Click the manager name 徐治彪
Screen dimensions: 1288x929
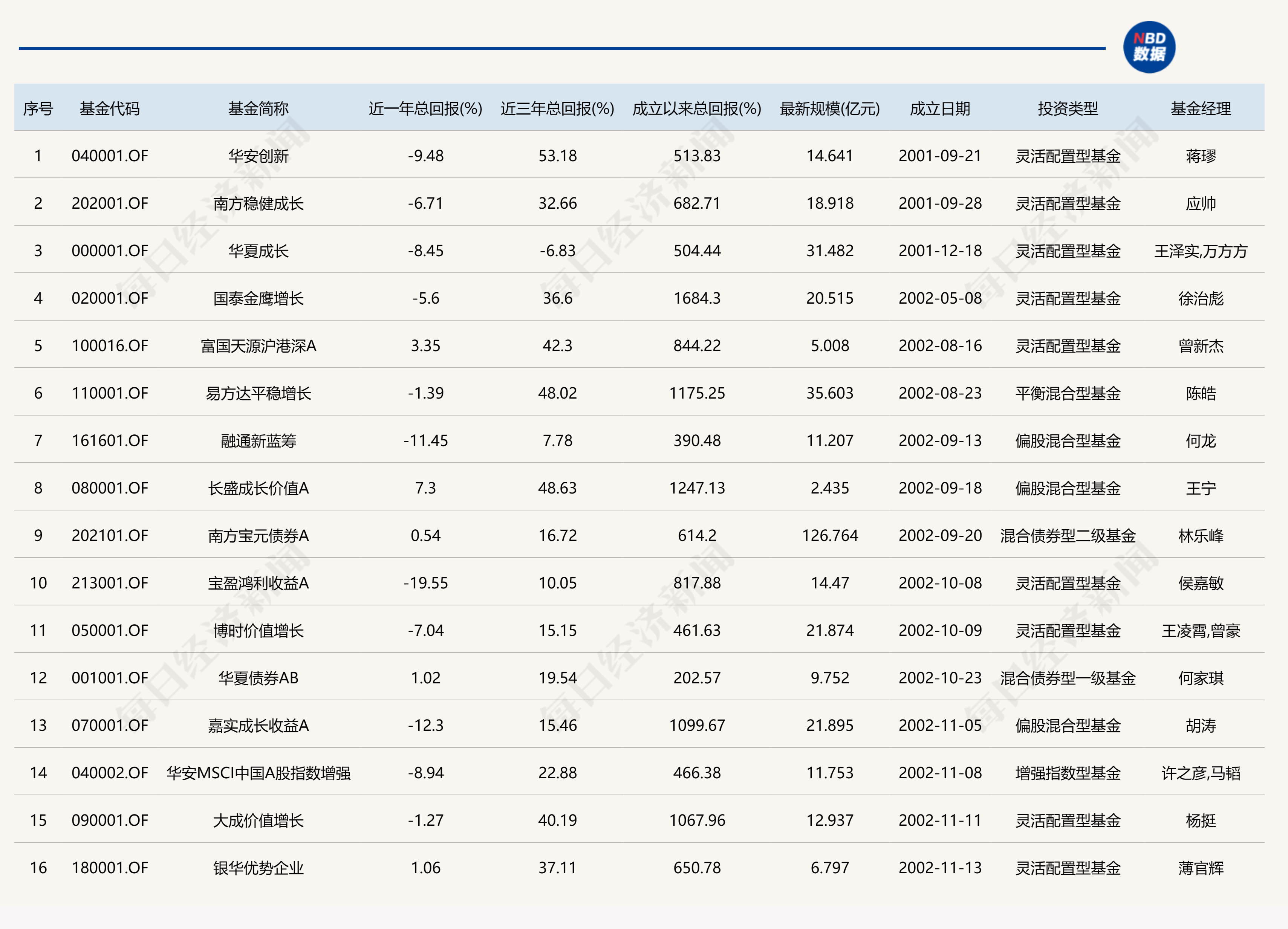pos(1201,298)
